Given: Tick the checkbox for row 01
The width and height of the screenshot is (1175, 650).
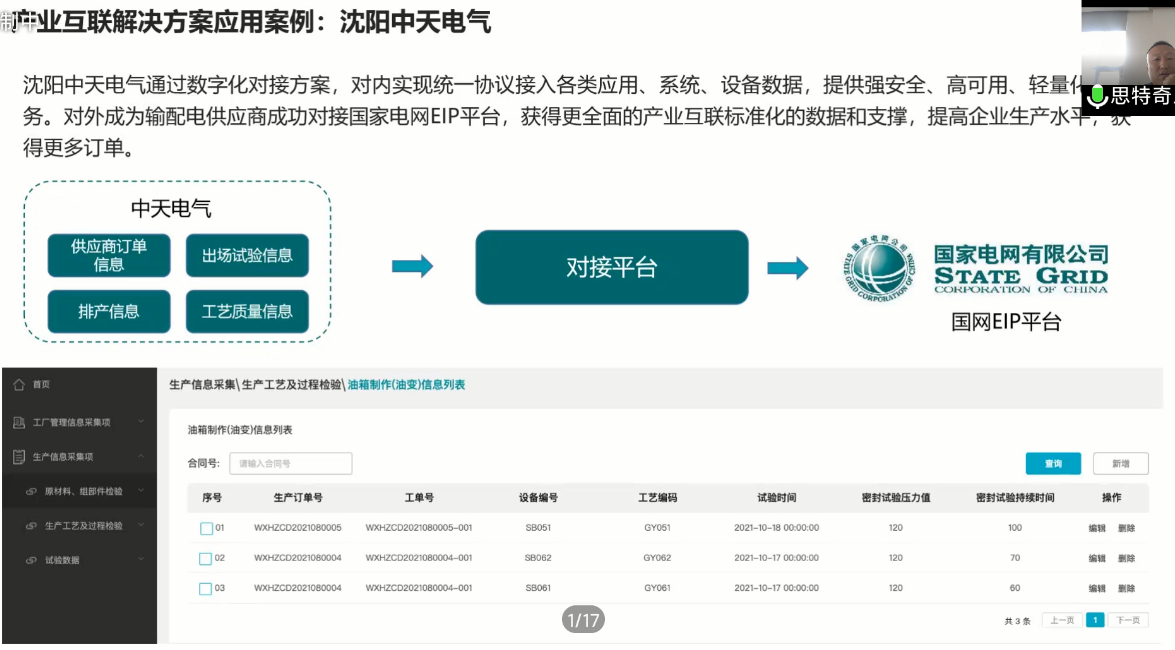Looking at the screenshot, I should click(x=206, y=529).
